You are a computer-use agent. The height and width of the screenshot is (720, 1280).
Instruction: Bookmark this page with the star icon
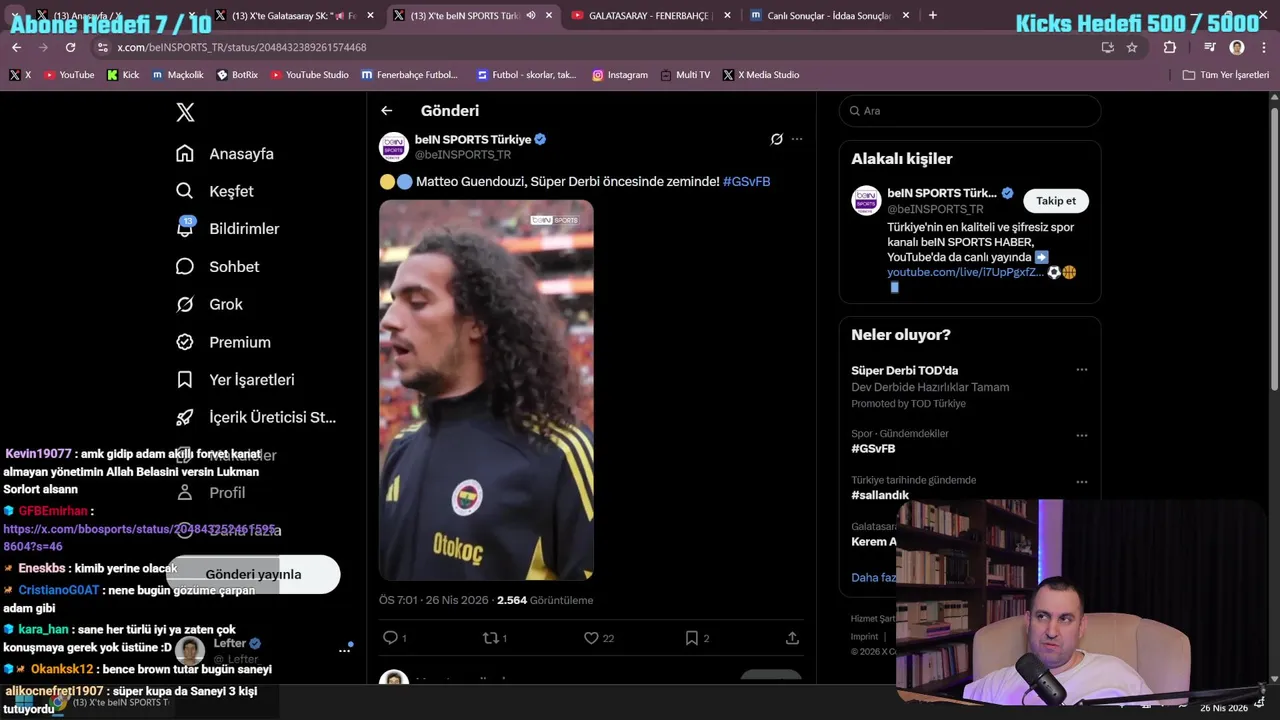tap(1132, 47)
